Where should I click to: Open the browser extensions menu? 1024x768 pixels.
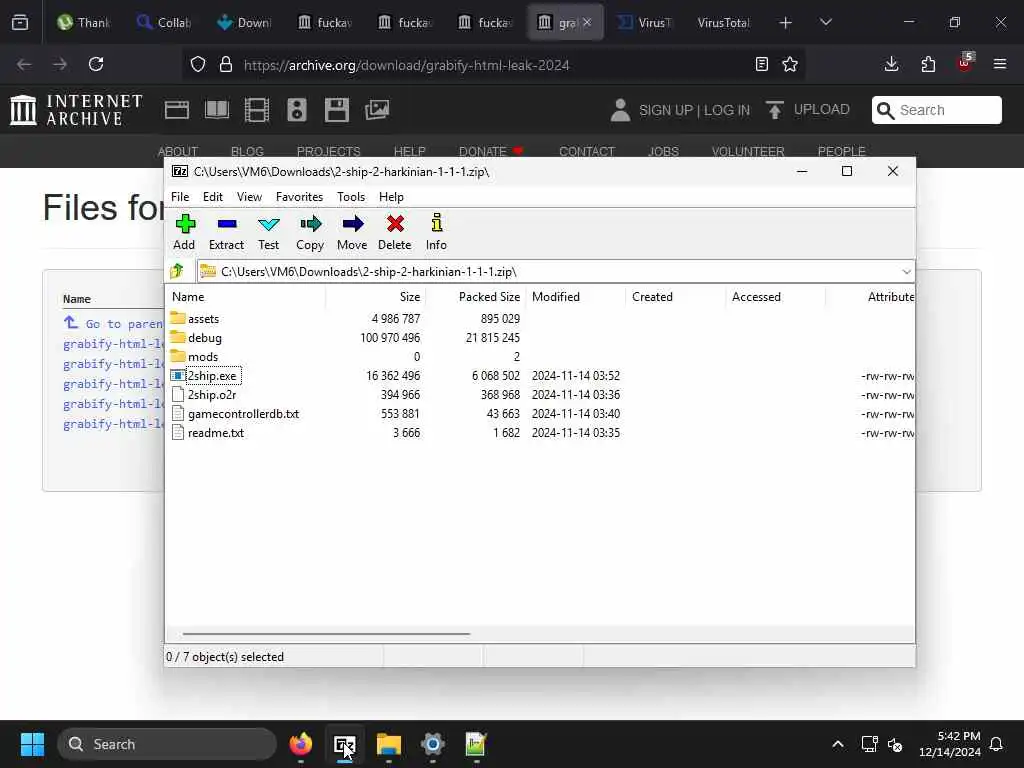click(x=928, y=64)
